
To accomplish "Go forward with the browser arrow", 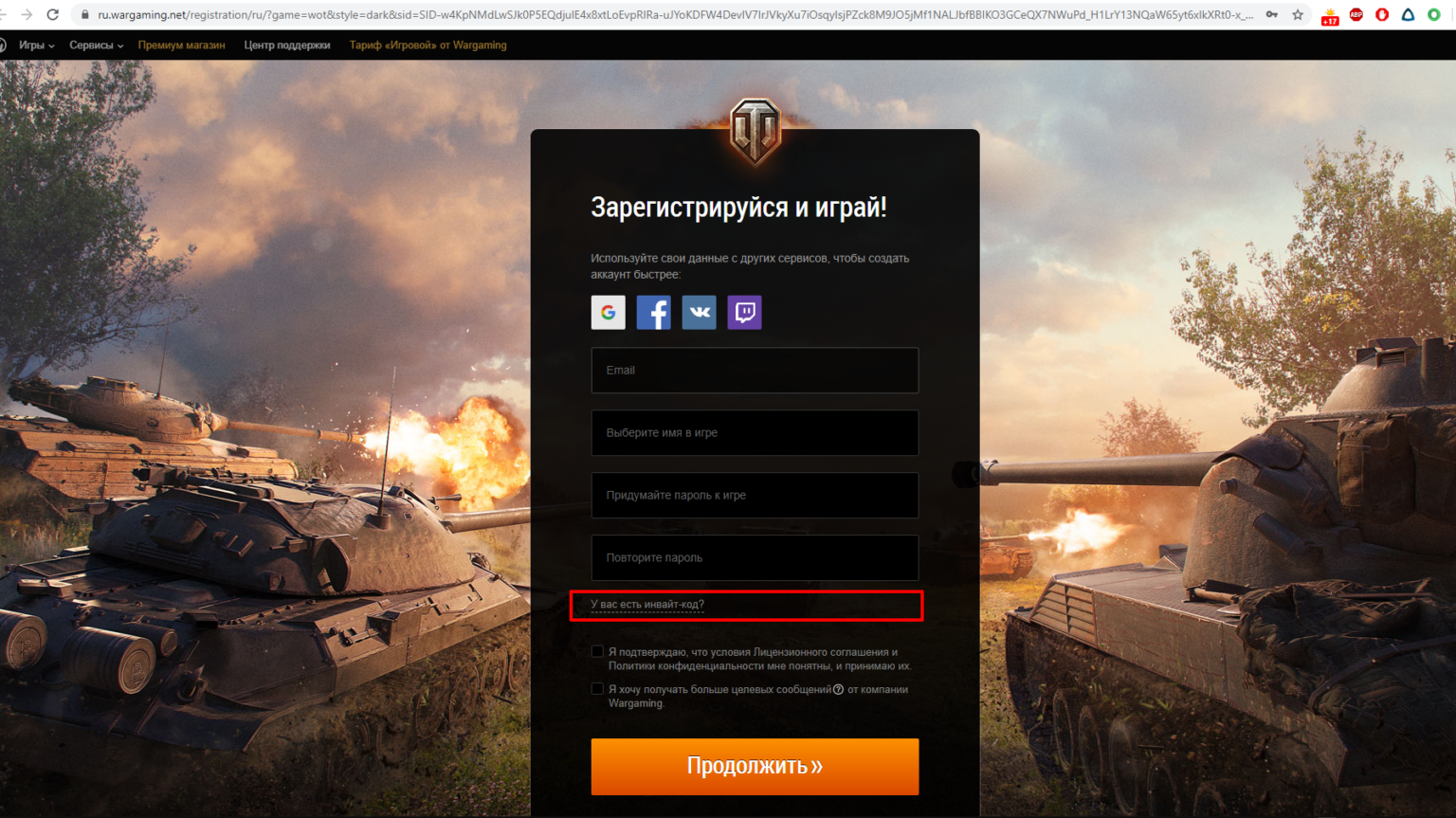I will (x=27, y=14).
